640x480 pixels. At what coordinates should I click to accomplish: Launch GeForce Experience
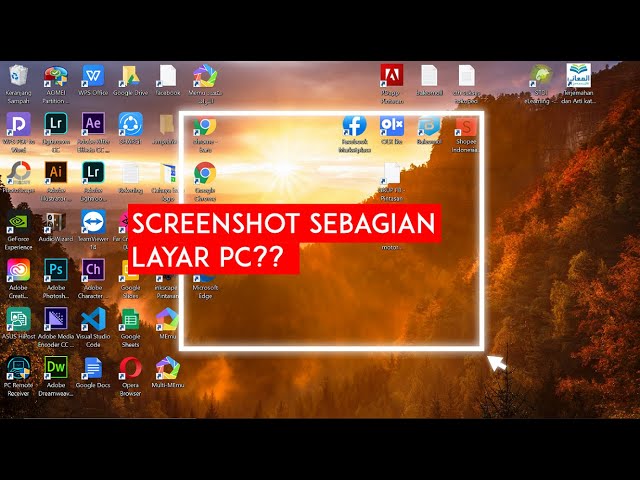pyautogui.click(x=18, y=222)
